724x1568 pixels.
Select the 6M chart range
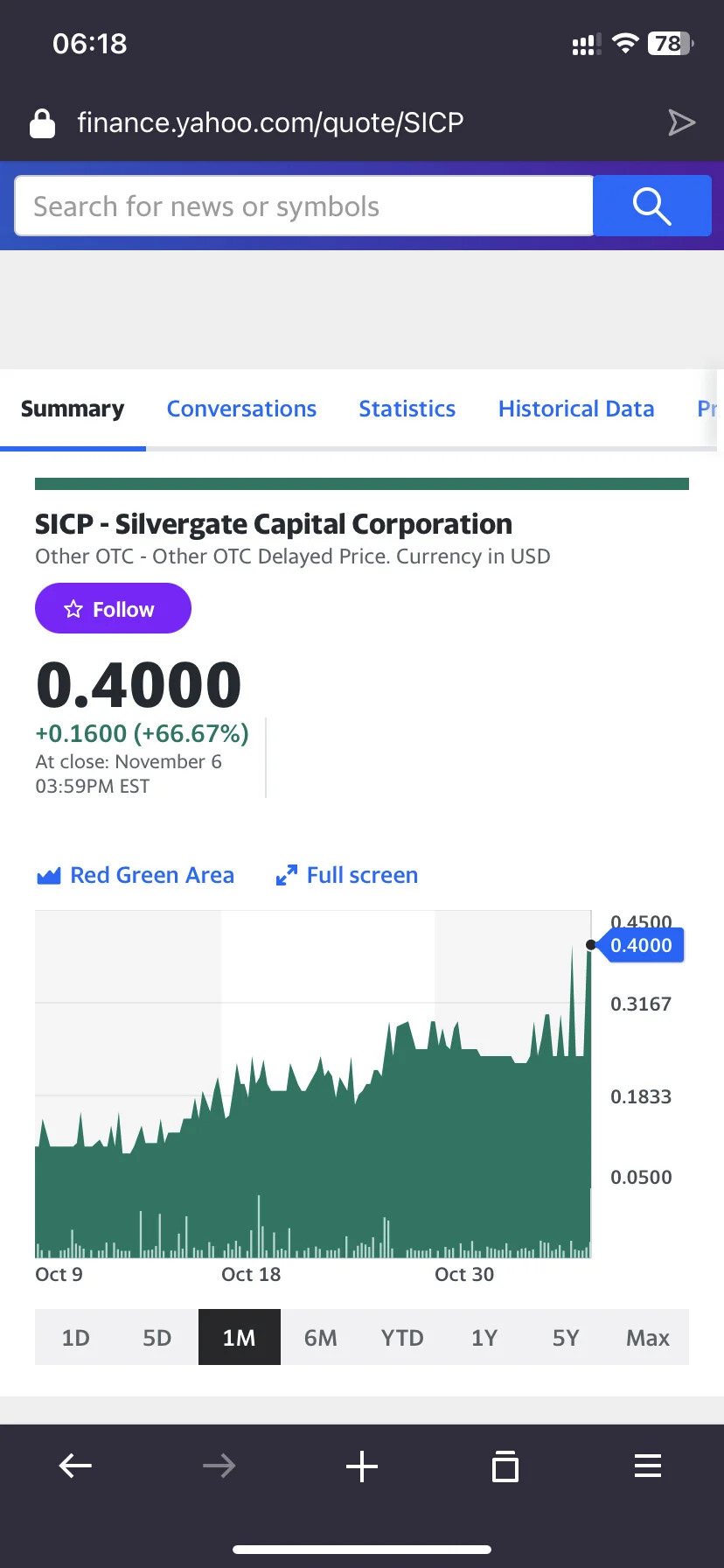(x=321, y=1337)
